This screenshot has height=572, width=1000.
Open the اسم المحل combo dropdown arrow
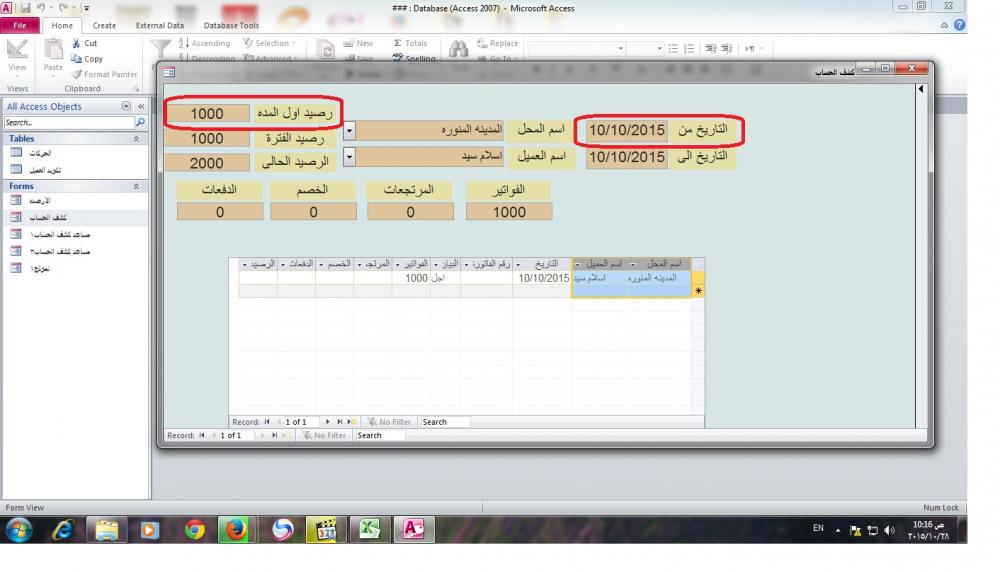click(x=349, y=131)
